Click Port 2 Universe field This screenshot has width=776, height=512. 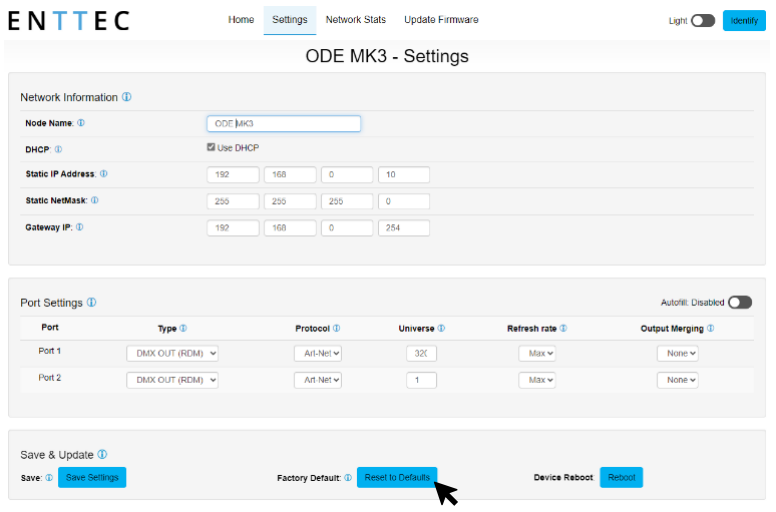coord(421,380)
